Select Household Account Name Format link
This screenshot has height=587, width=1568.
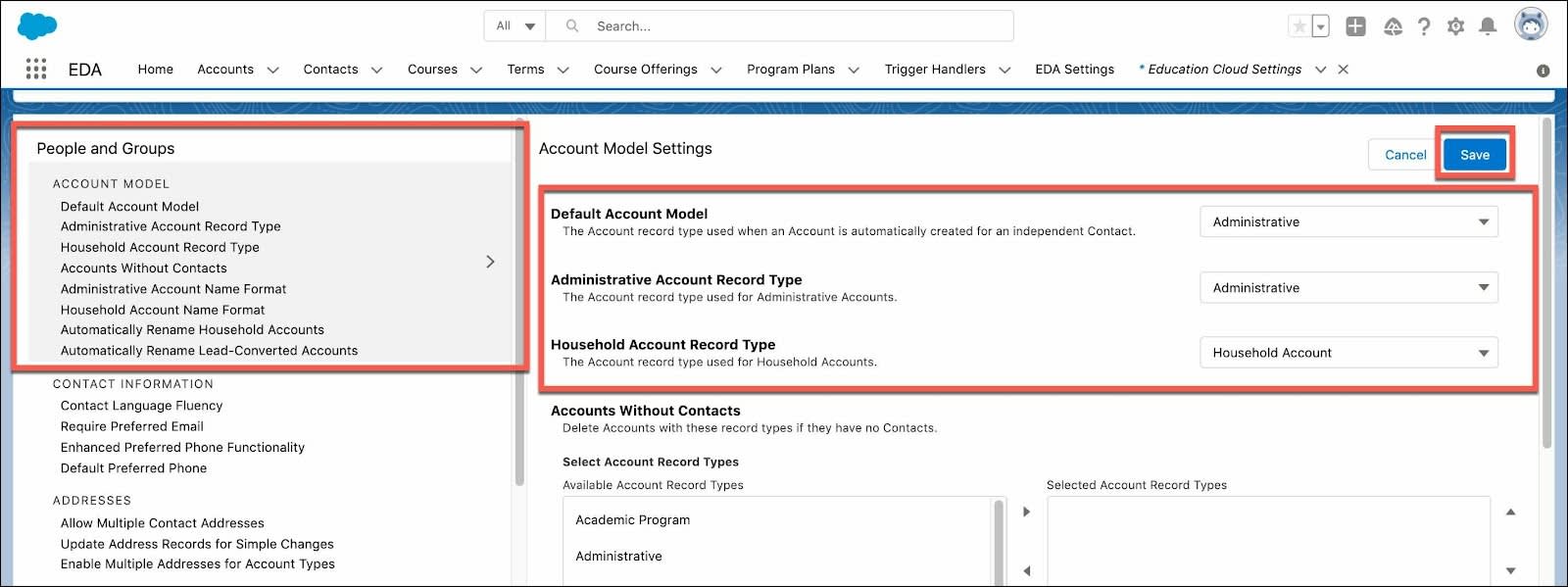(x=163, y=310)
